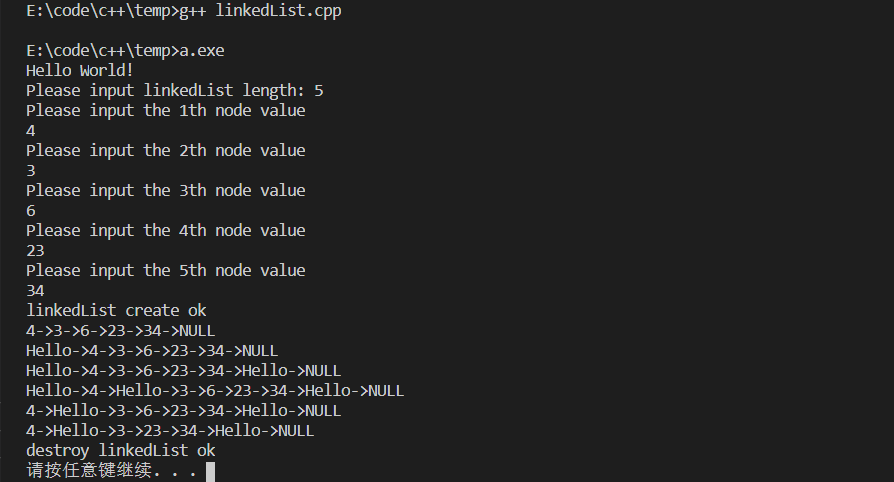Click the linkedList length prompt line

[174, 91]
